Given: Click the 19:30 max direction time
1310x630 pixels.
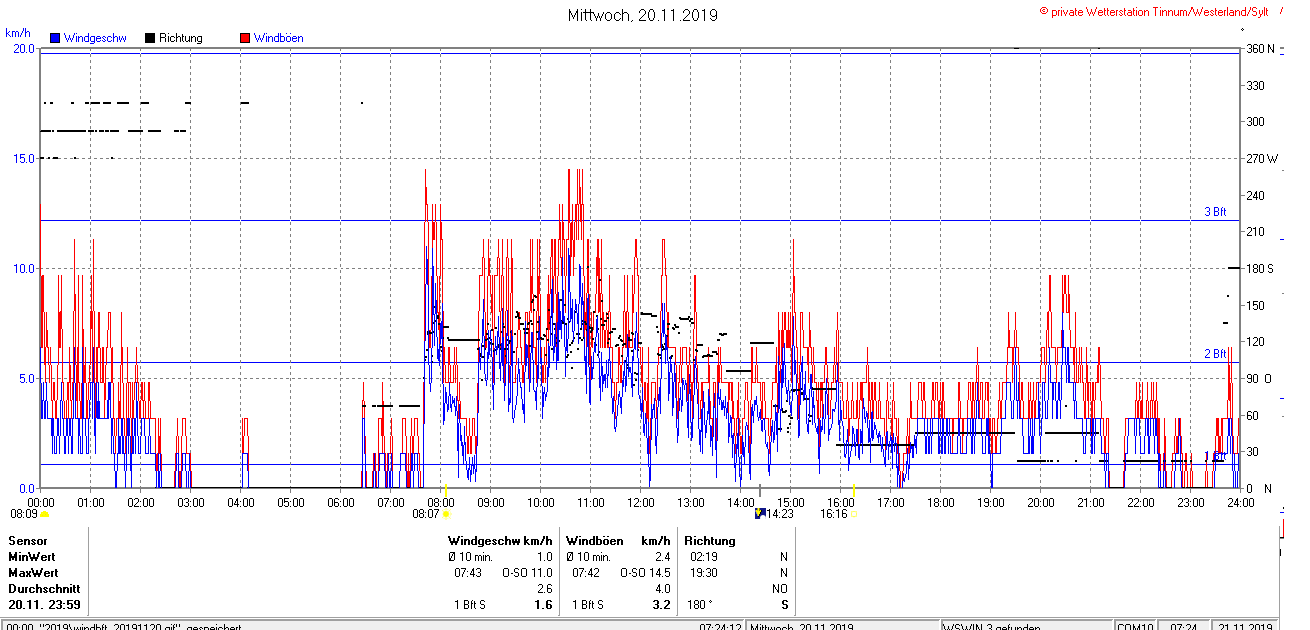Looking at the screenshot, I should 704,572.
